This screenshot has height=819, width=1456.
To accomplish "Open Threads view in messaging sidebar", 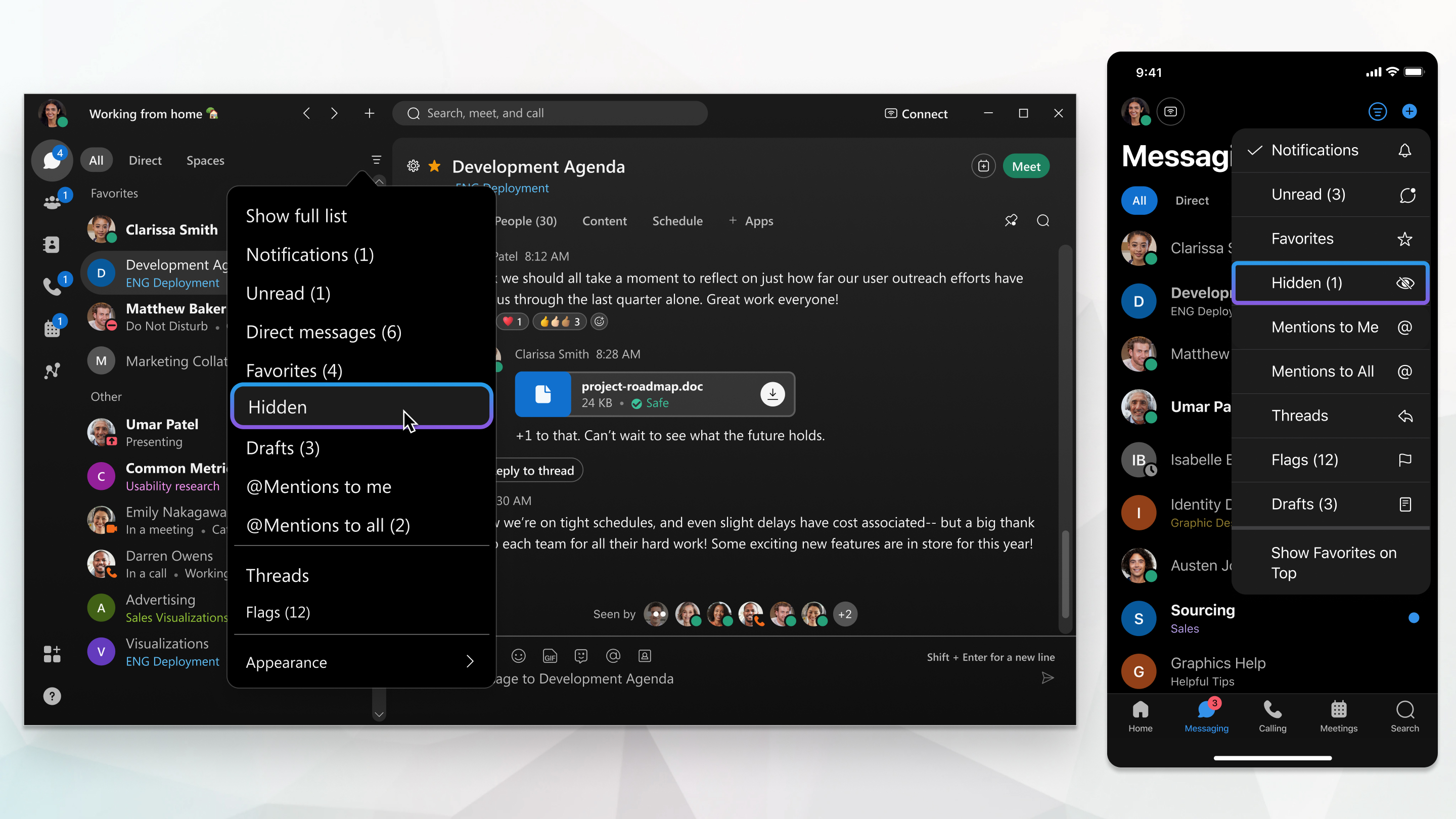I will pos(277,574).
